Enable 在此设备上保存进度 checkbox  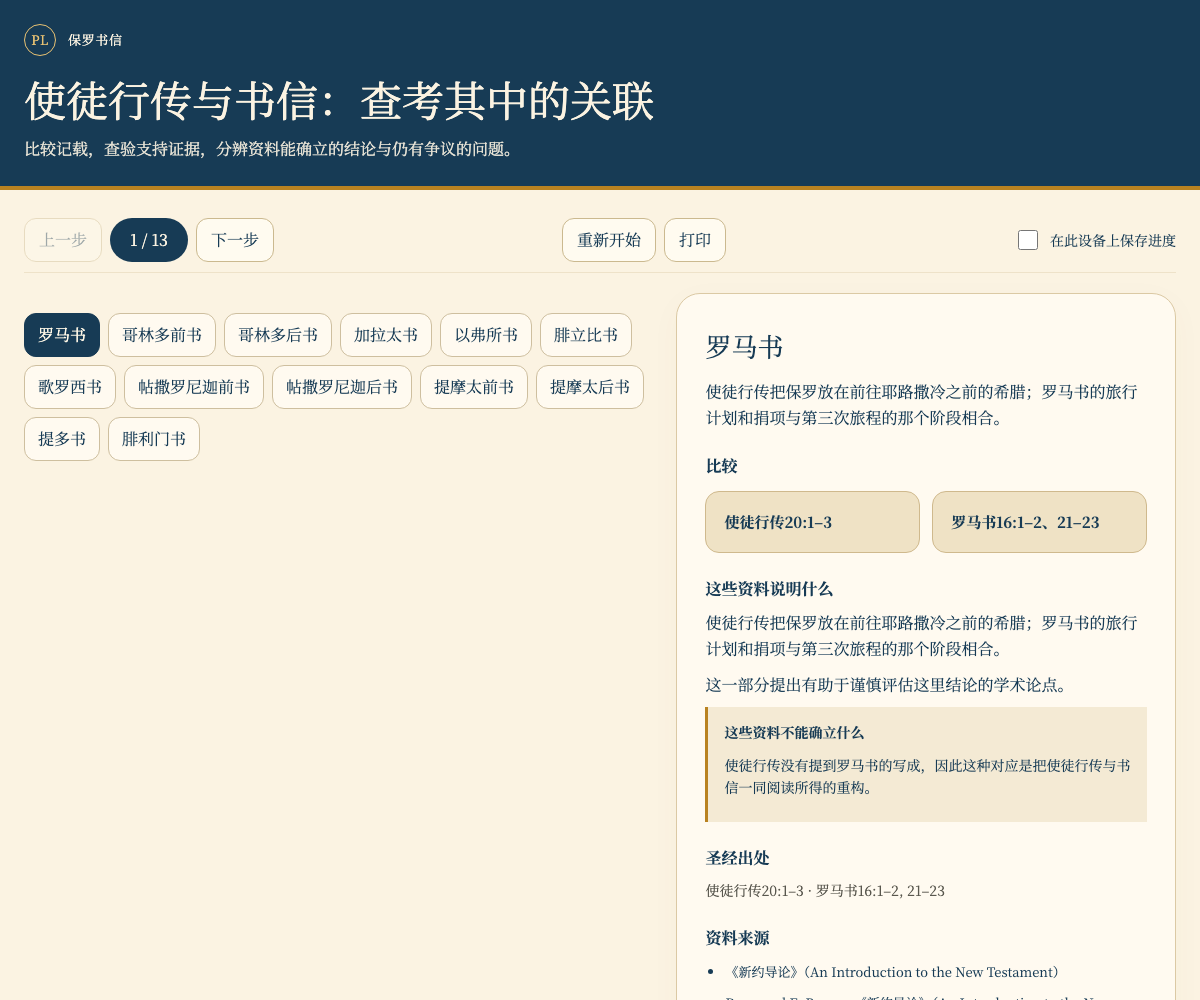tap(1028, 240)
